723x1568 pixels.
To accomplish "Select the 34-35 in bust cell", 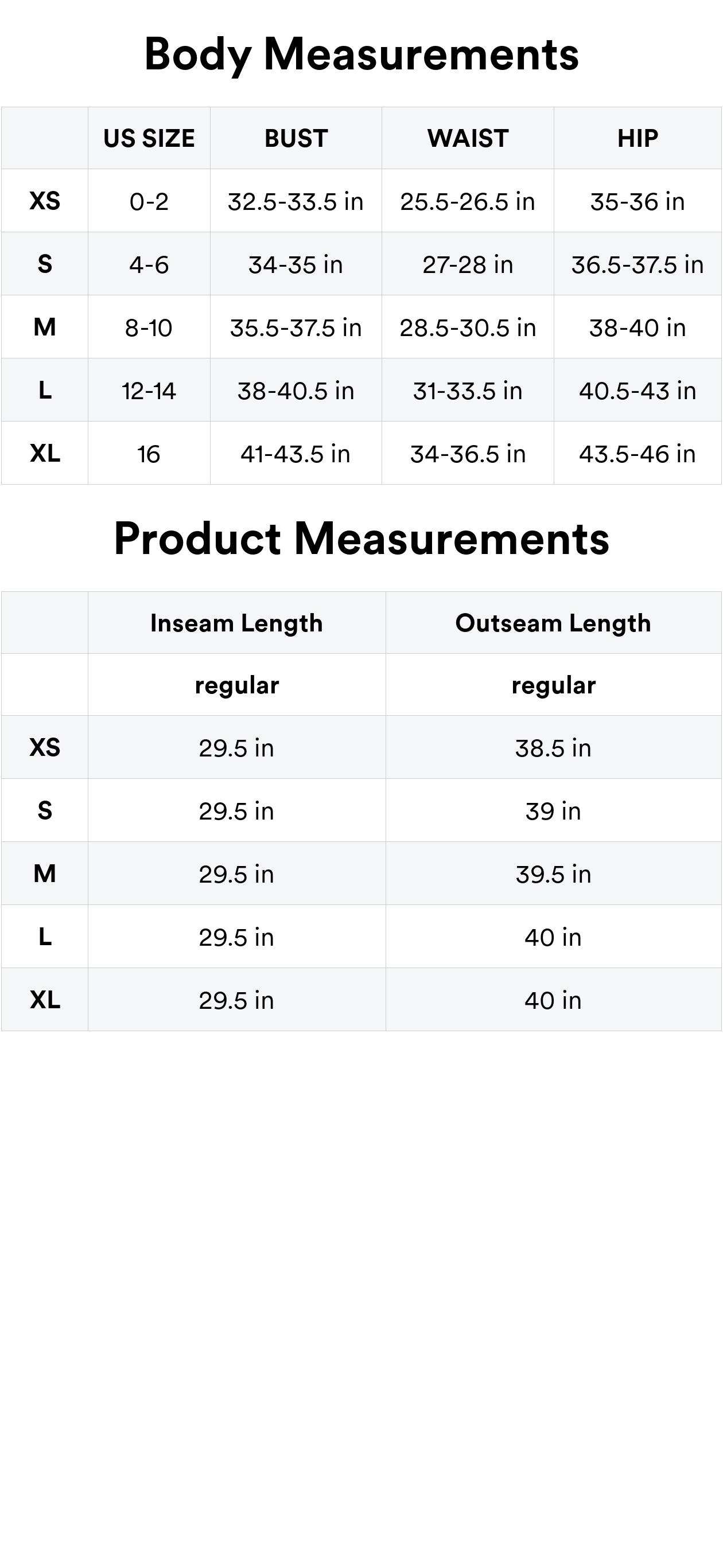I will pos(296,265).
